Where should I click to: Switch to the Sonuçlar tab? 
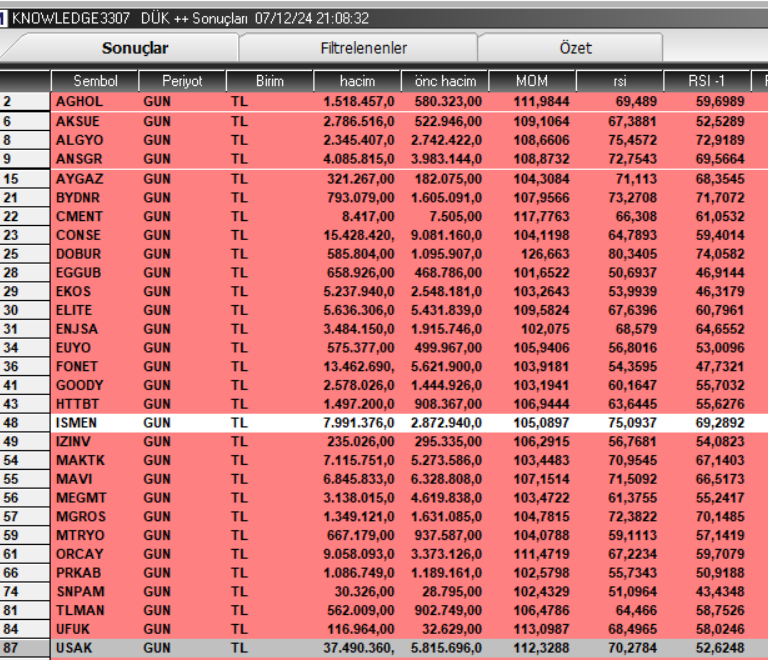point(135,48)
